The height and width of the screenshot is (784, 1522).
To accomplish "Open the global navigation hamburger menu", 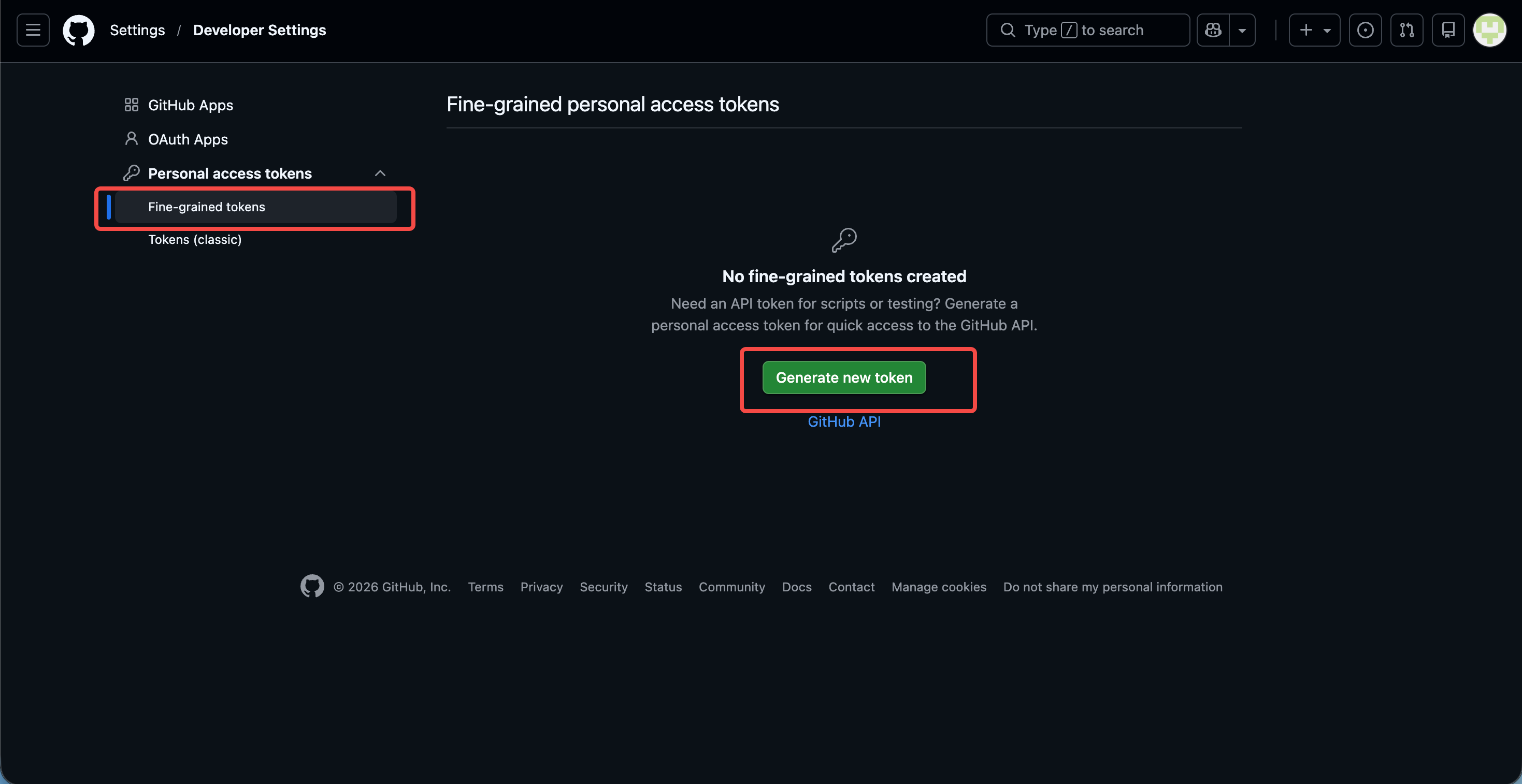I will pyautogui.click(x=33, y=30).
